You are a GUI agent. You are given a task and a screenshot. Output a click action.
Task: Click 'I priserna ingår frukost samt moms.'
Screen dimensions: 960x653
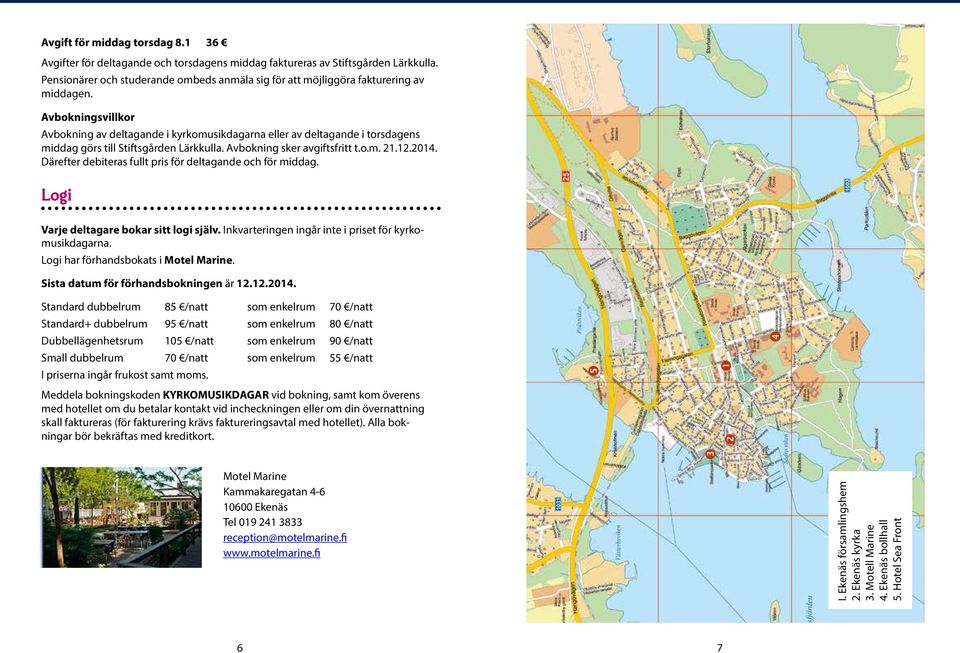point(125,375)
